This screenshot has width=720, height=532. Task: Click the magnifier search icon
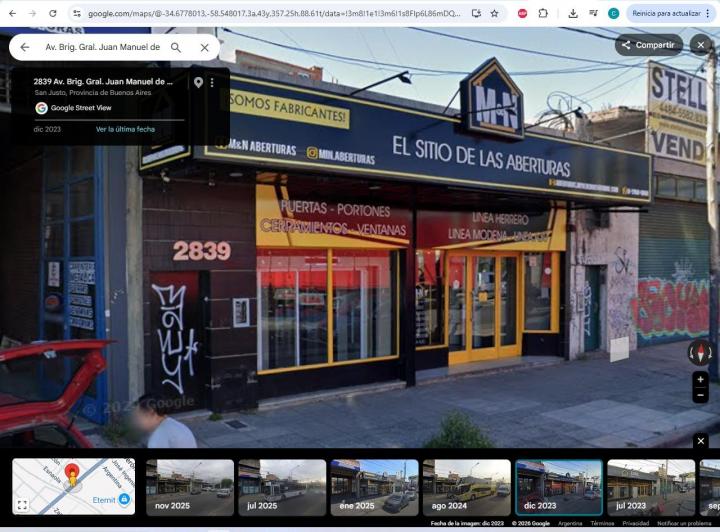[x=176, y=47]
